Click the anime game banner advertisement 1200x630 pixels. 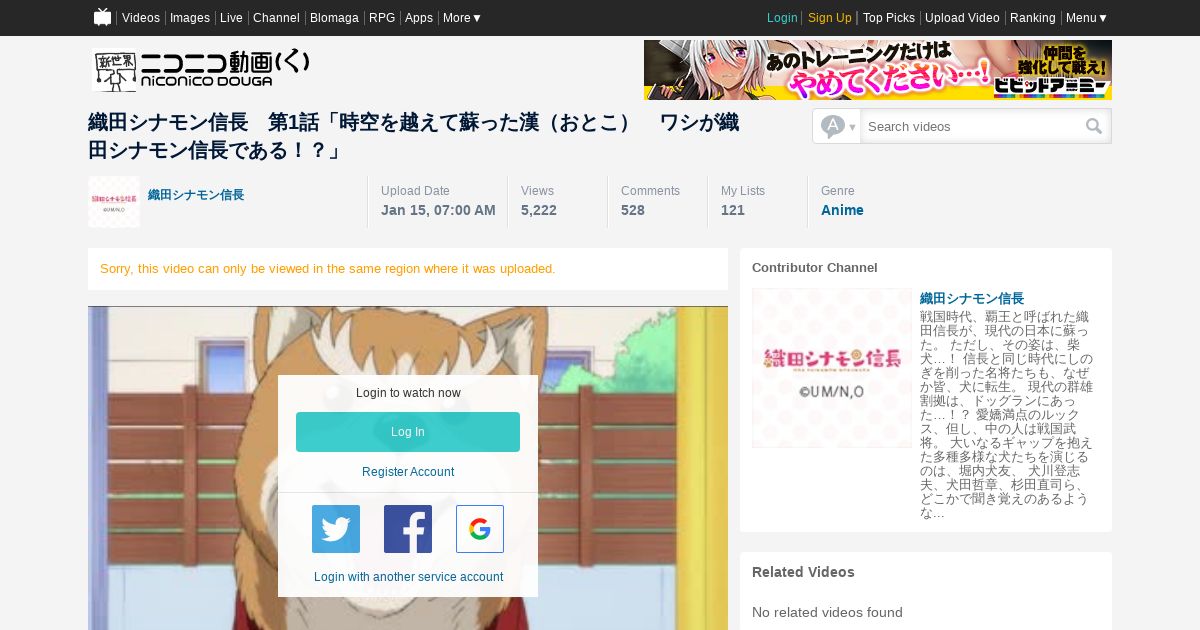click(x=878, y=70)
